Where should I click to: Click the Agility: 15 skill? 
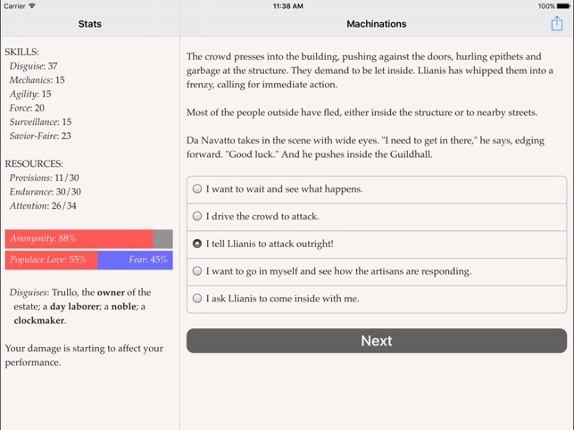[x=30, y=94]
